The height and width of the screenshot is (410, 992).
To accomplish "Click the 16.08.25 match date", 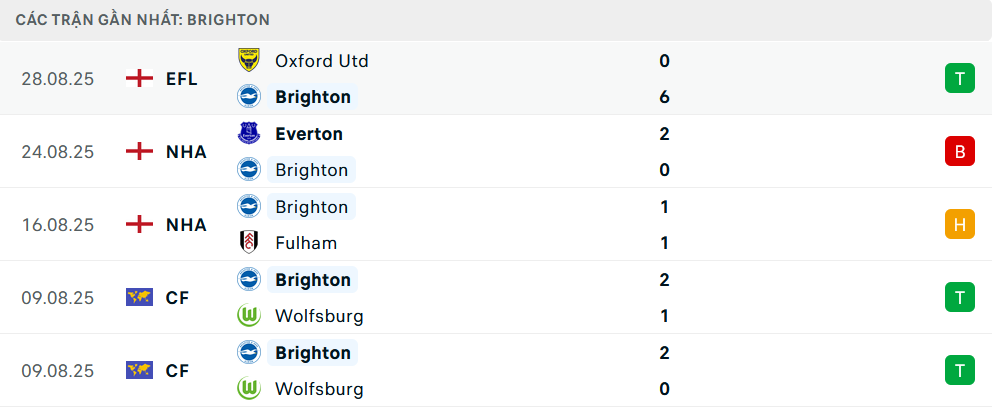I will (58, 225).
